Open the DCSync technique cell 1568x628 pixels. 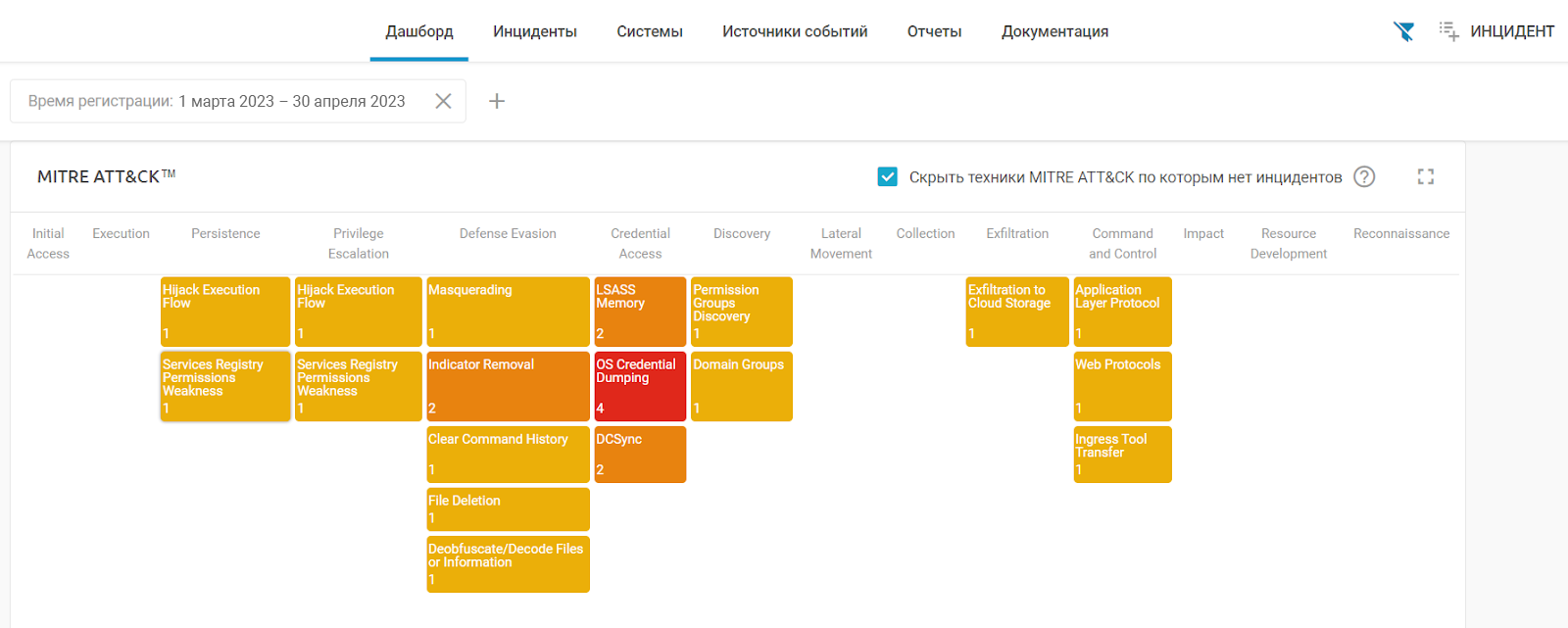coord(640,455)
